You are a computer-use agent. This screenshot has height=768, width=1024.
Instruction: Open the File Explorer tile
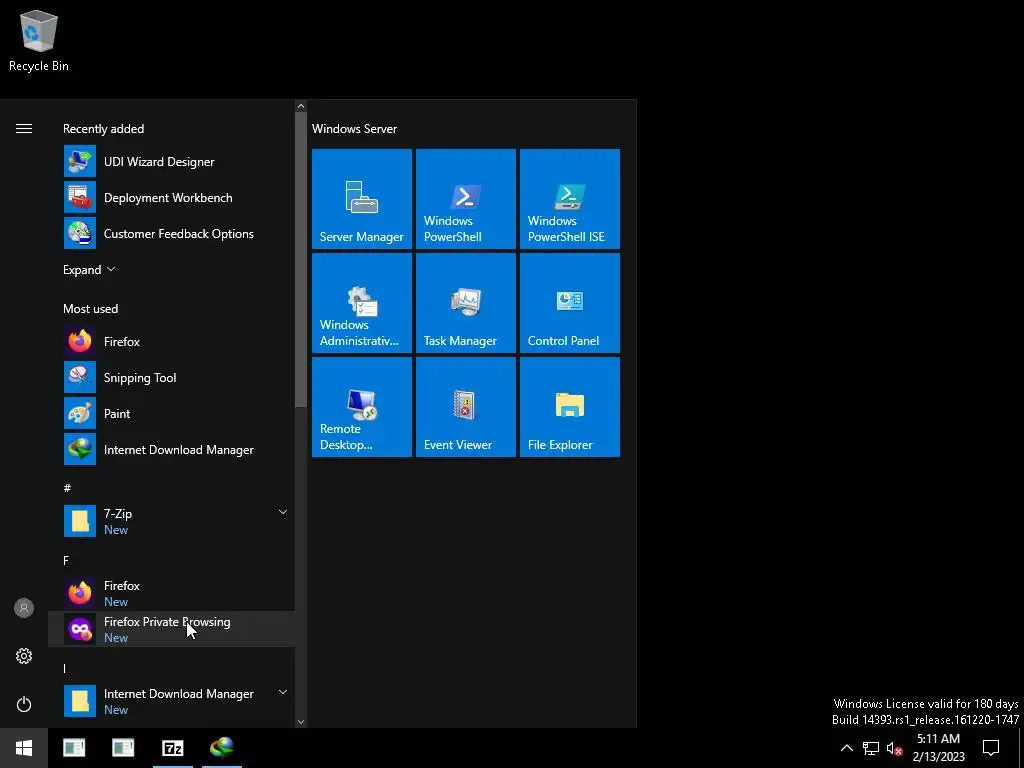tap(569, 406)
